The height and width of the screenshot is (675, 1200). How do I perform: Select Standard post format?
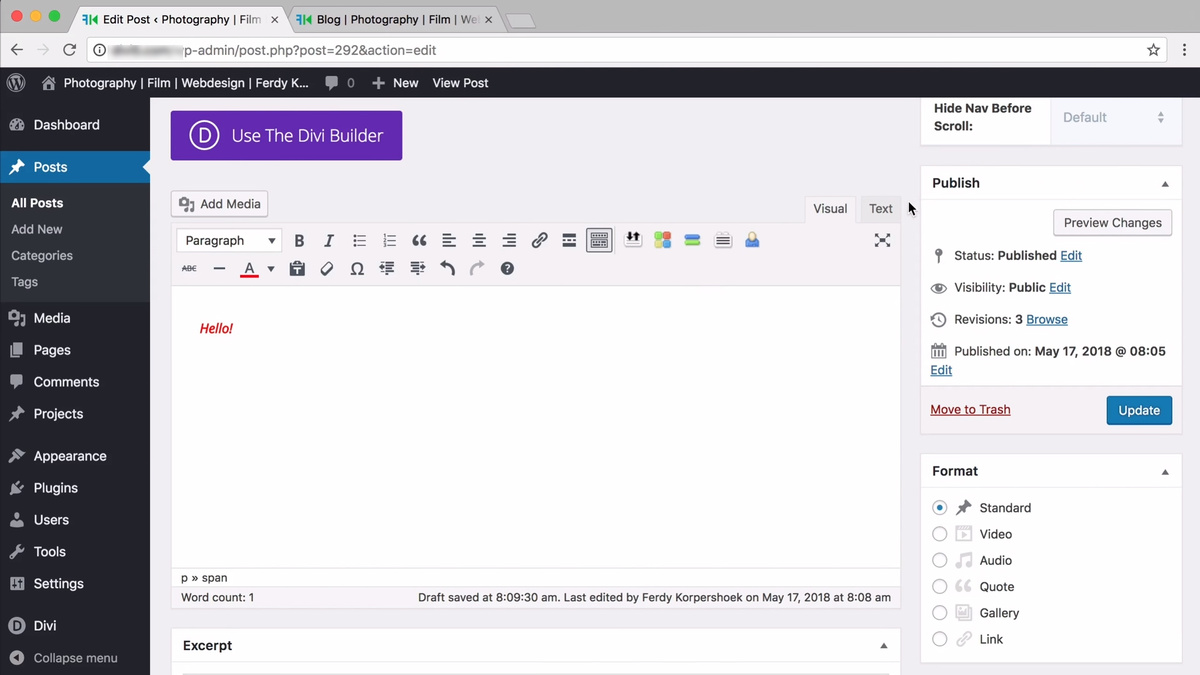click(939, 508)
